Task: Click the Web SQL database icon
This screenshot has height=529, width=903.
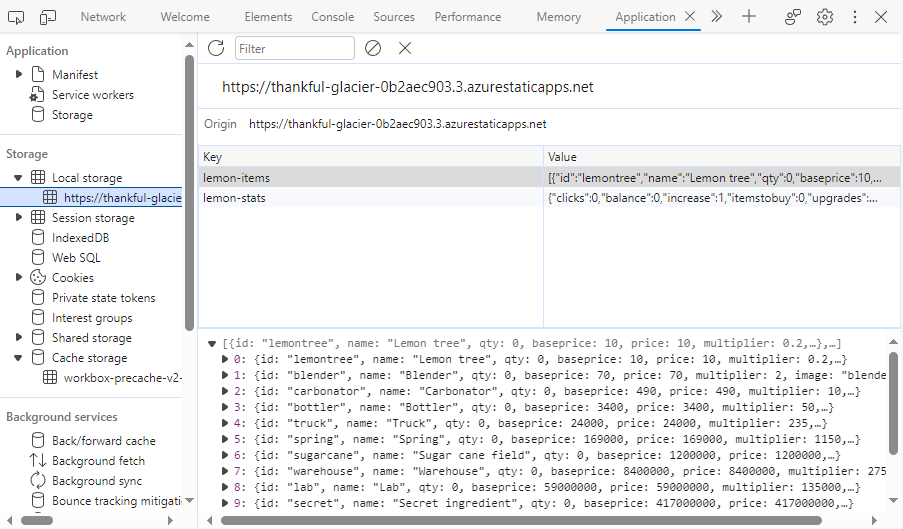Action: point(38,257)
